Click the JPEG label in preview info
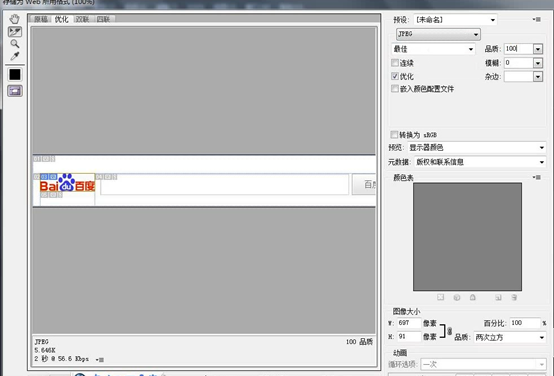Viewport: 554px width, 376px height. point(42,342)
